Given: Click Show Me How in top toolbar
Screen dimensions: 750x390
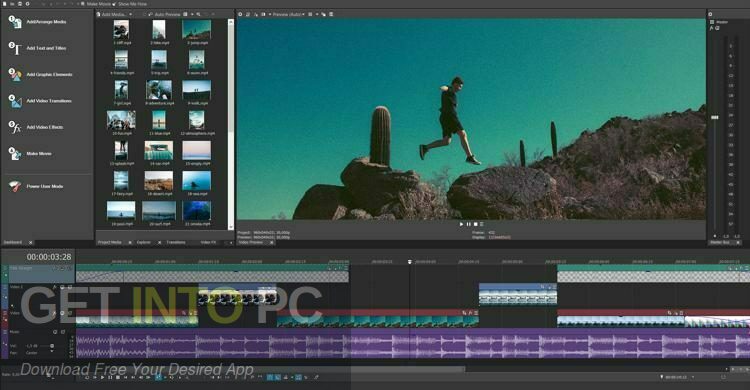Looking at the screenshot, I should click(129, 4).
